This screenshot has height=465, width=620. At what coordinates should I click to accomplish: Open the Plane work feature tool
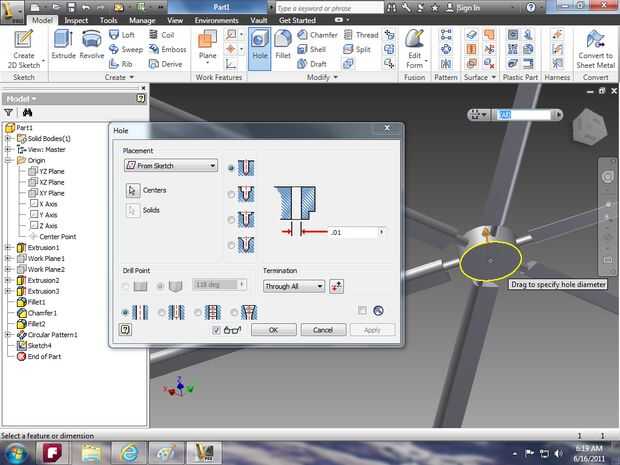pyautogui.click(x=208, y=46)
